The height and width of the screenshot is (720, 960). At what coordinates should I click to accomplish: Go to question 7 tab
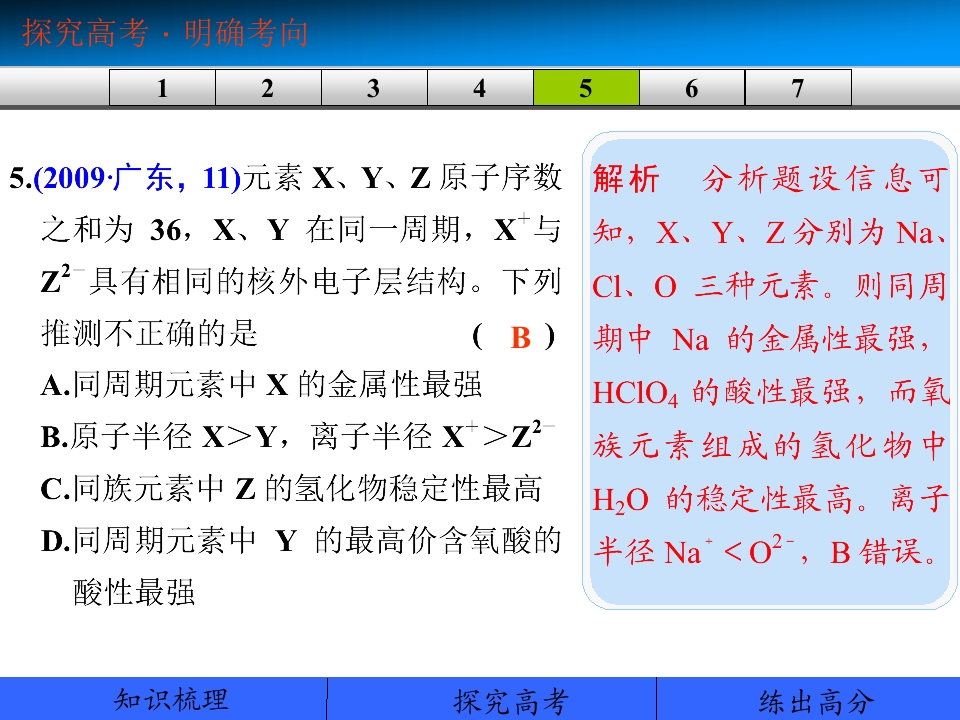coord(798,88)
